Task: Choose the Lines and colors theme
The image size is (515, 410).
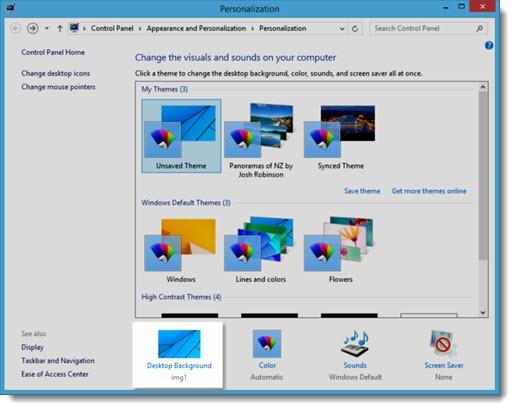Action: (260, 250)
